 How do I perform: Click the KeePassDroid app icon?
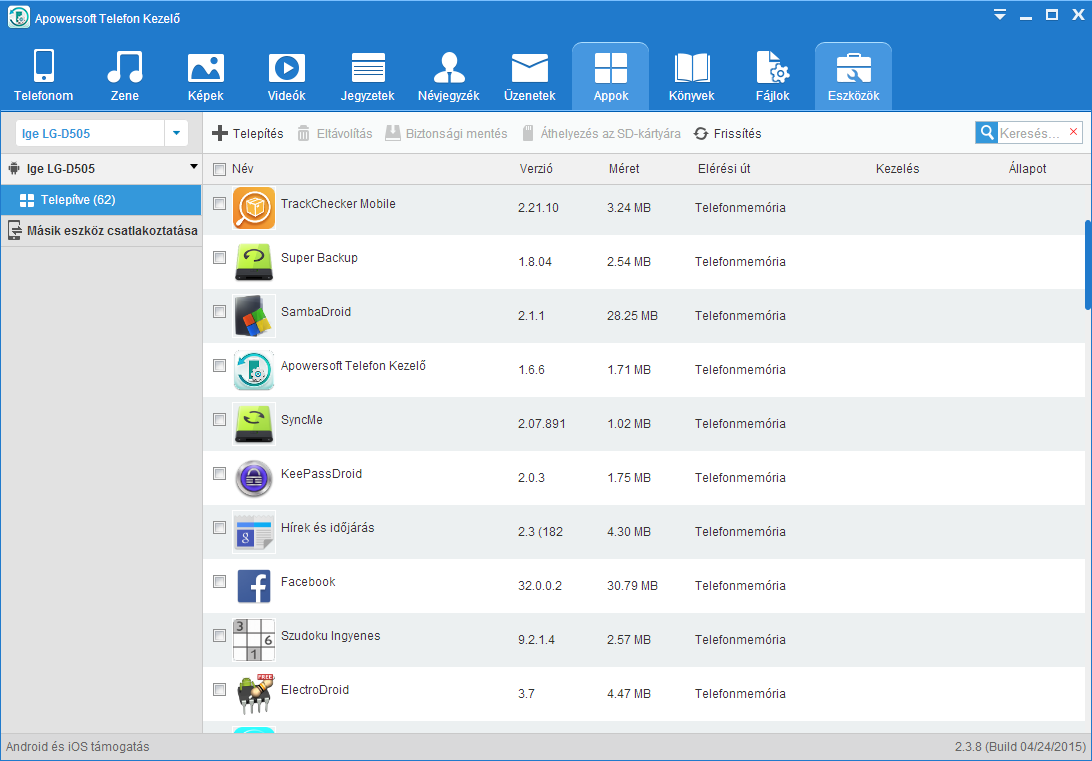pos(254,478)
